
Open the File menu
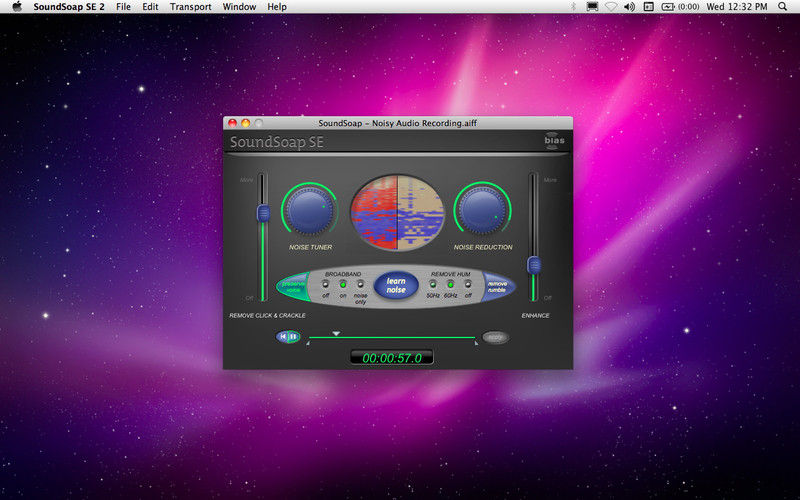[123, 7]
